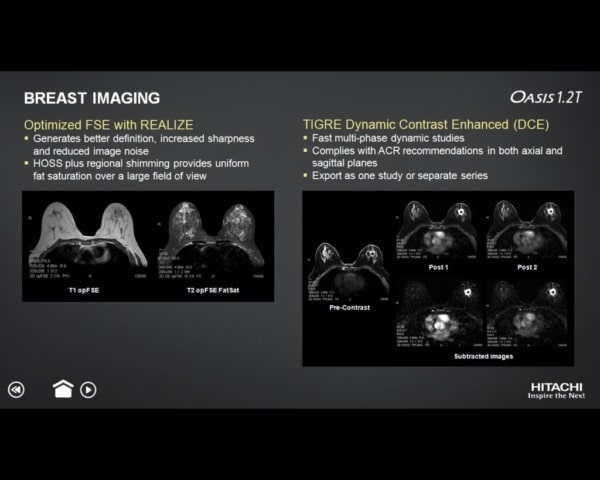Click the 'Post 2' caption label

coord(527,267)
